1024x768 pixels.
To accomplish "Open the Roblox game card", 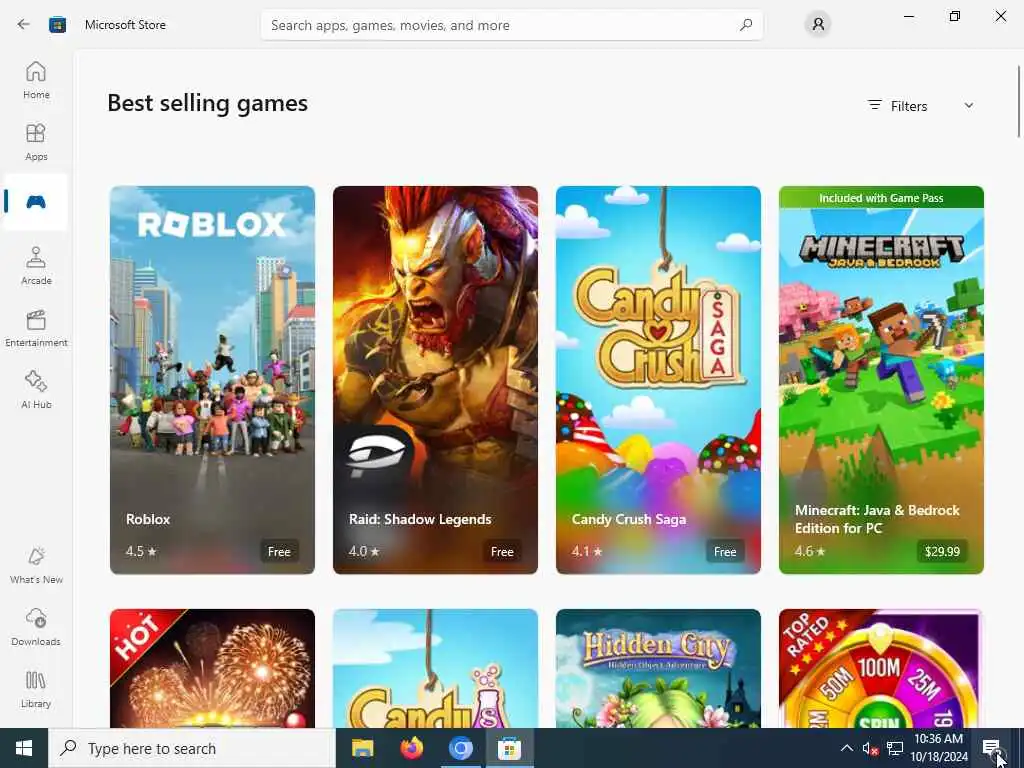I will click(212, 380).
